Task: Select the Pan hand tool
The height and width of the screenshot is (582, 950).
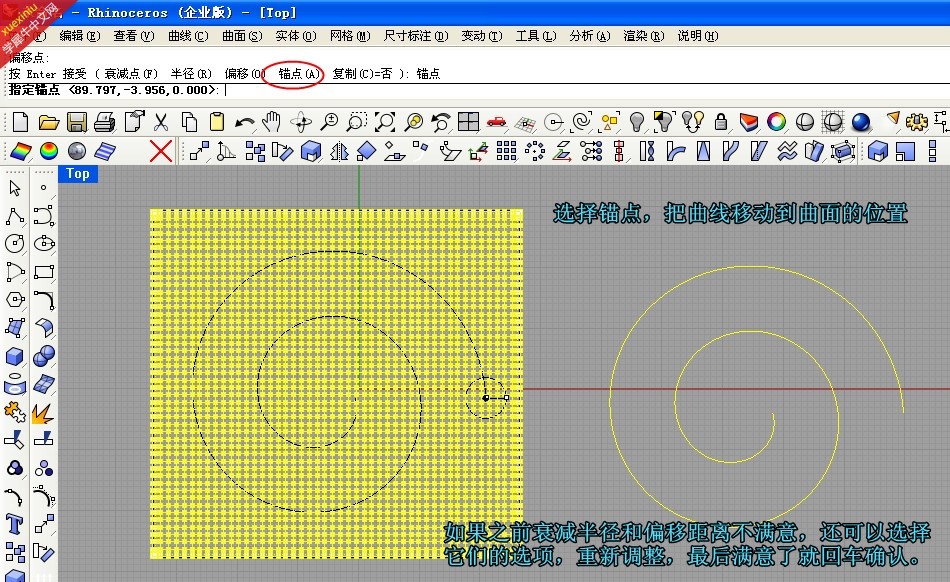Action: (x=272, y=122)
